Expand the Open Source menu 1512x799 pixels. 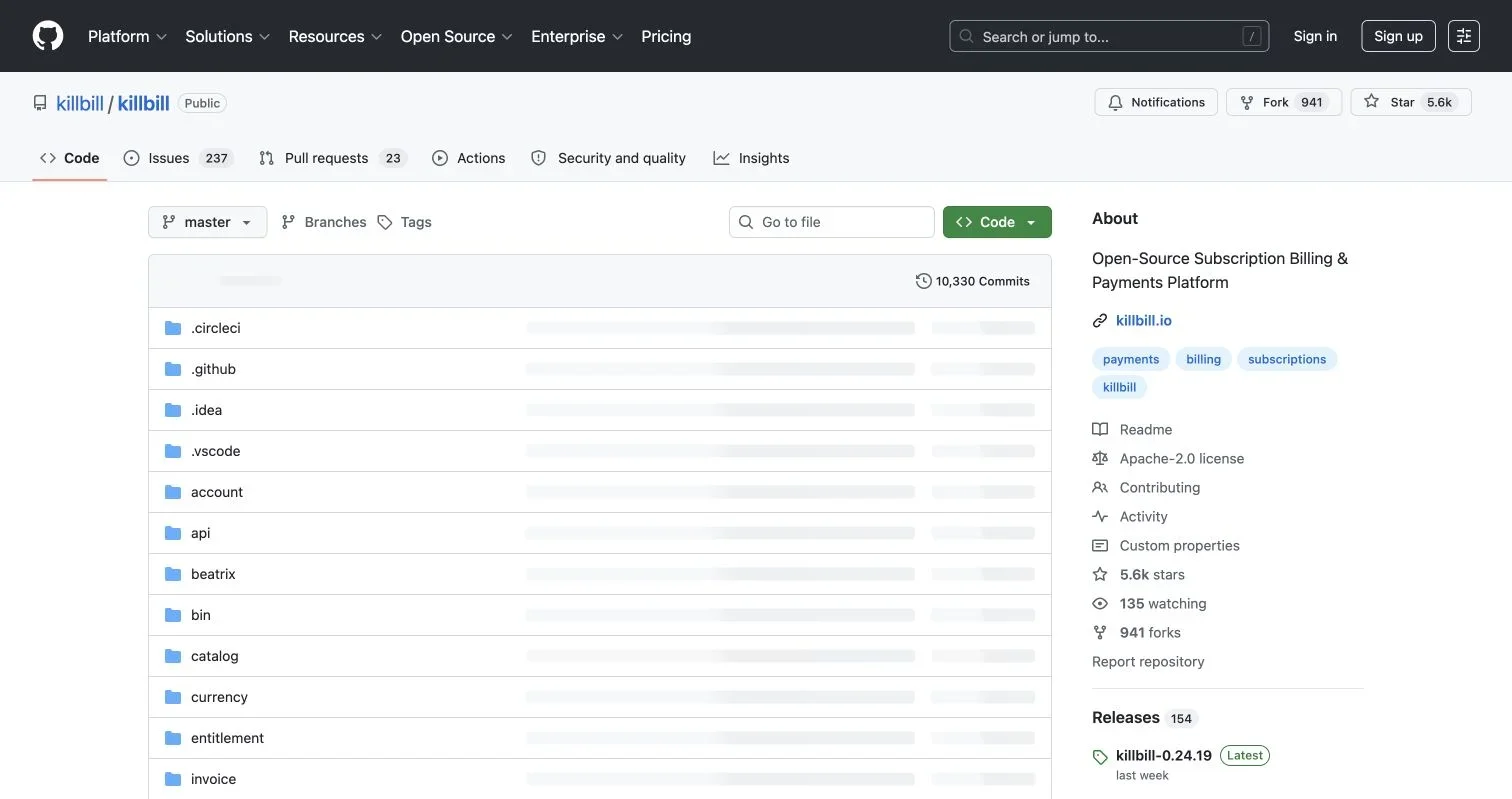[x=457, y=36]
